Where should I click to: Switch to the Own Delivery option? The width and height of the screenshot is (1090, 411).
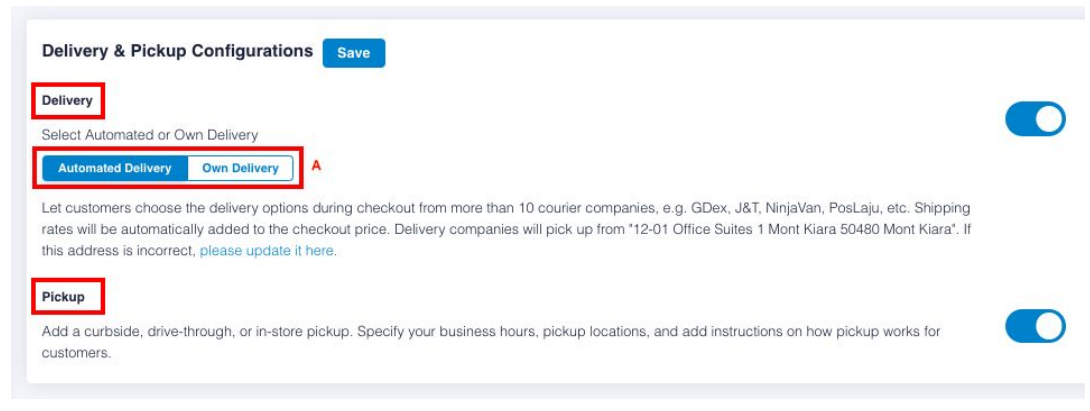click(240, 168)
